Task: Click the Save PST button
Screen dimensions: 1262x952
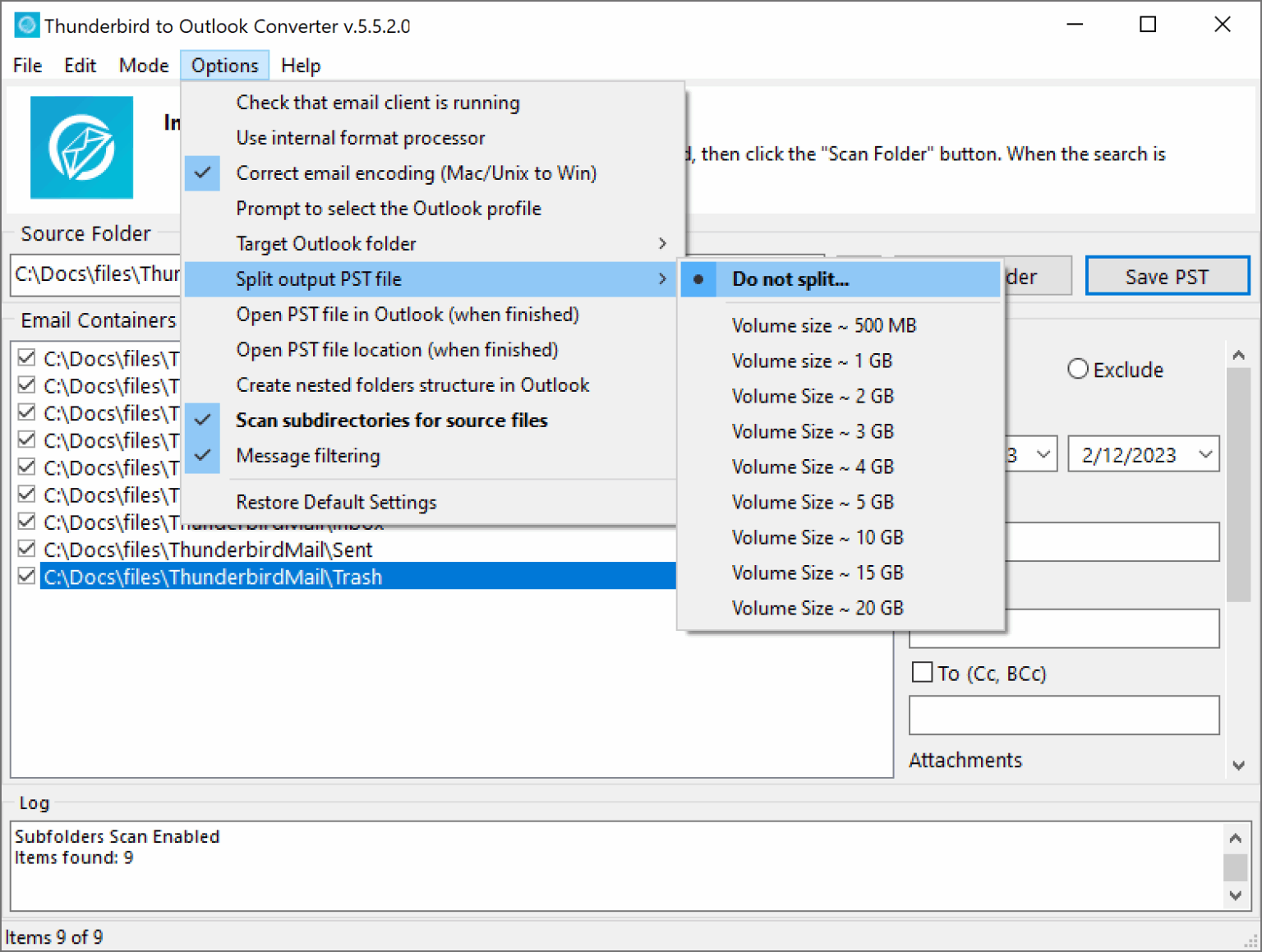Action: click(x=1168, y=275)
